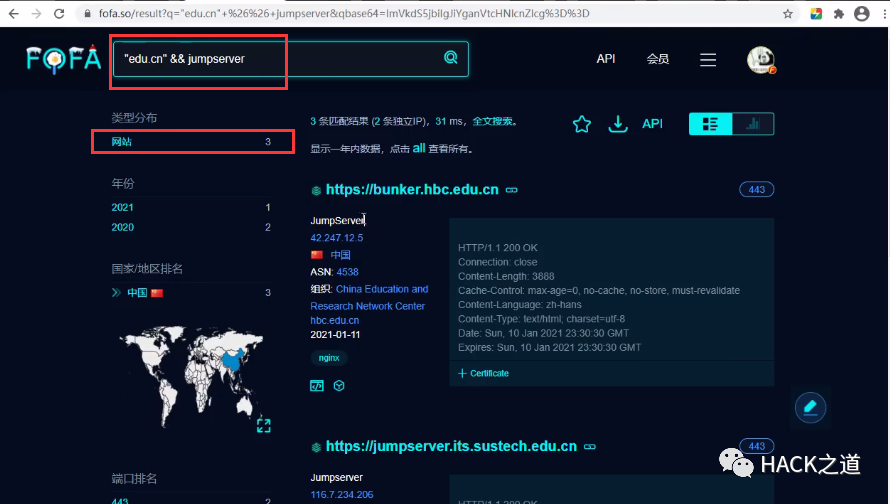Expand the Certificate section
The width and height of the screenshot is (890, 504).
pos(484,373)
